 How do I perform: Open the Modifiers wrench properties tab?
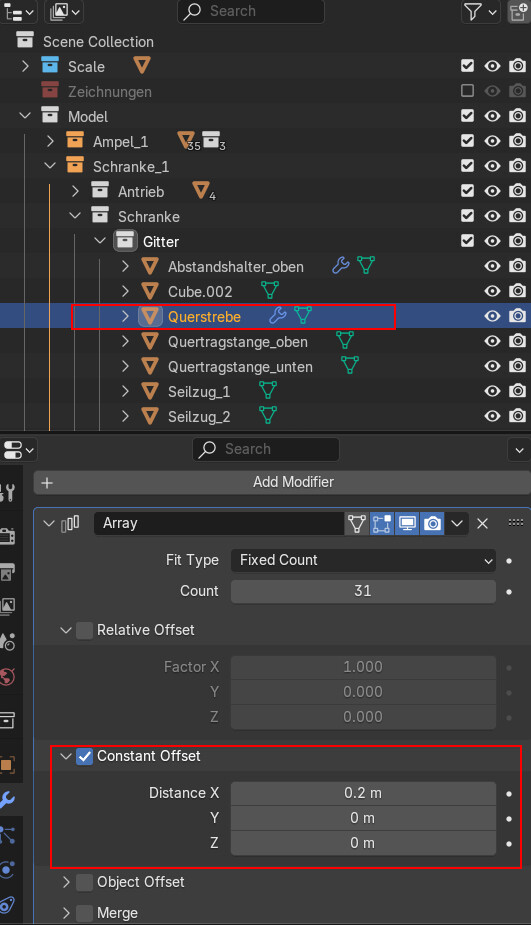[8, 799]
